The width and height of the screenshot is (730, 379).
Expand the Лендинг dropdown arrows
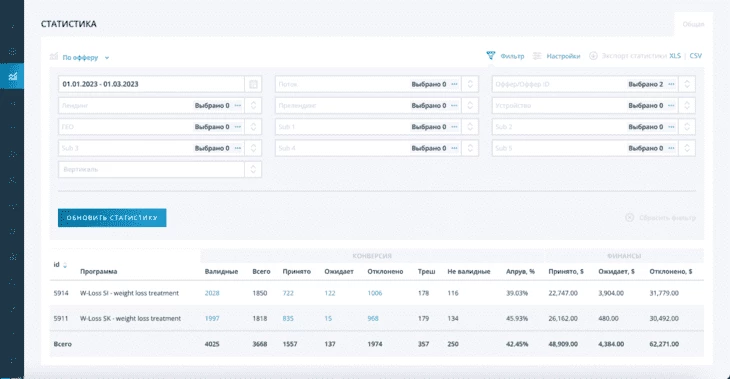pos(253,106)
